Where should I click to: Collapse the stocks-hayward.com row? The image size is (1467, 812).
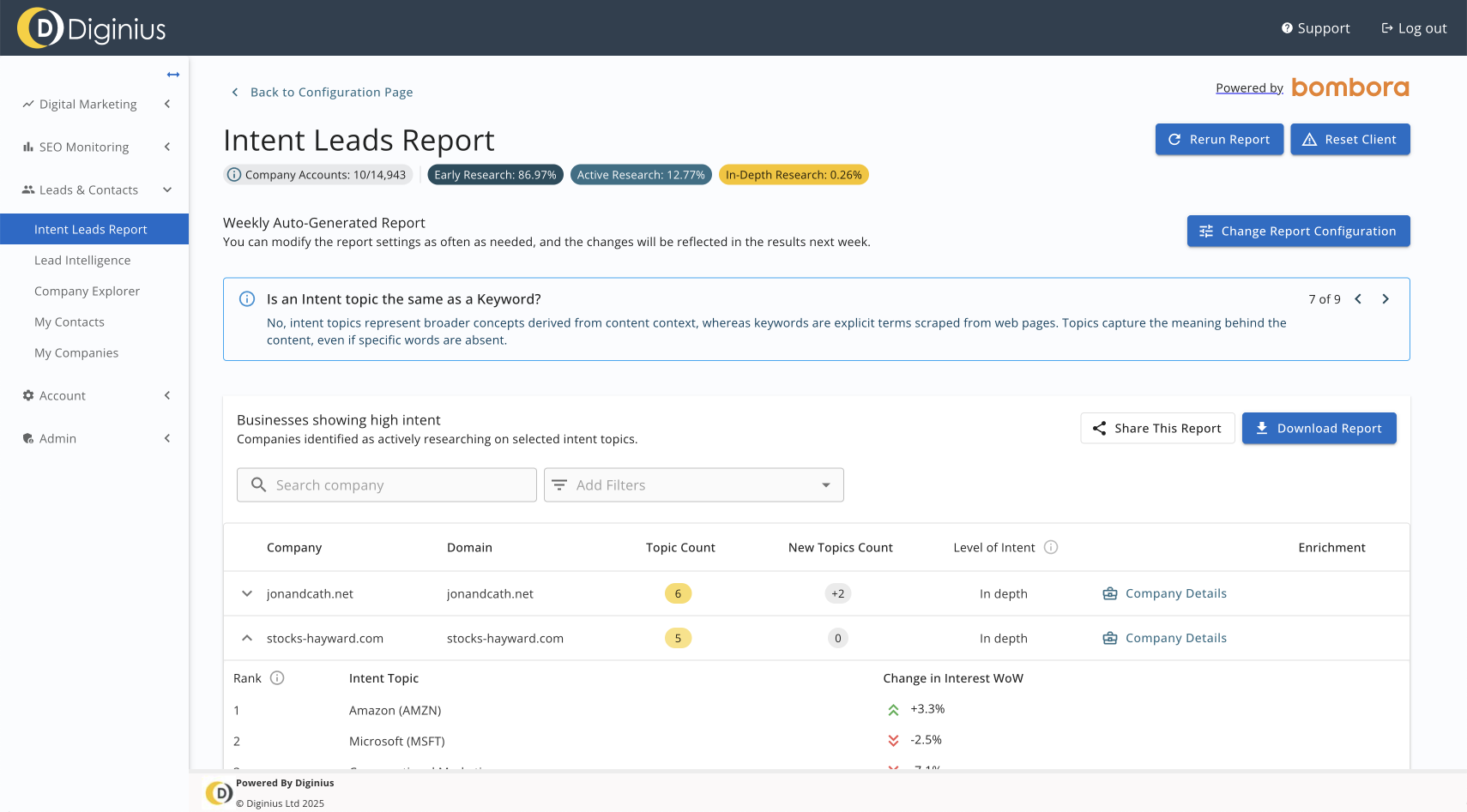(247, 638)
